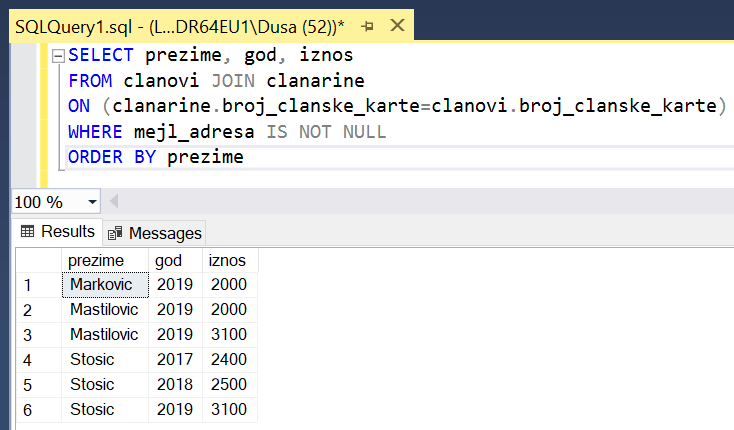Click the 2400 cell in iznos column
The width and height of the screenshot is (734, 430).
(228, 360)
